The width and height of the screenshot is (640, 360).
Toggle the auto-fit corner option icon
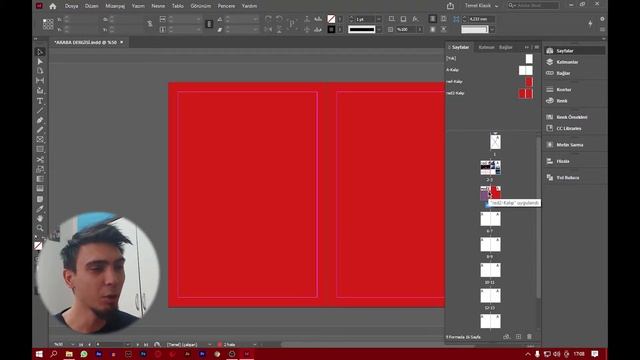click(456, 19)
